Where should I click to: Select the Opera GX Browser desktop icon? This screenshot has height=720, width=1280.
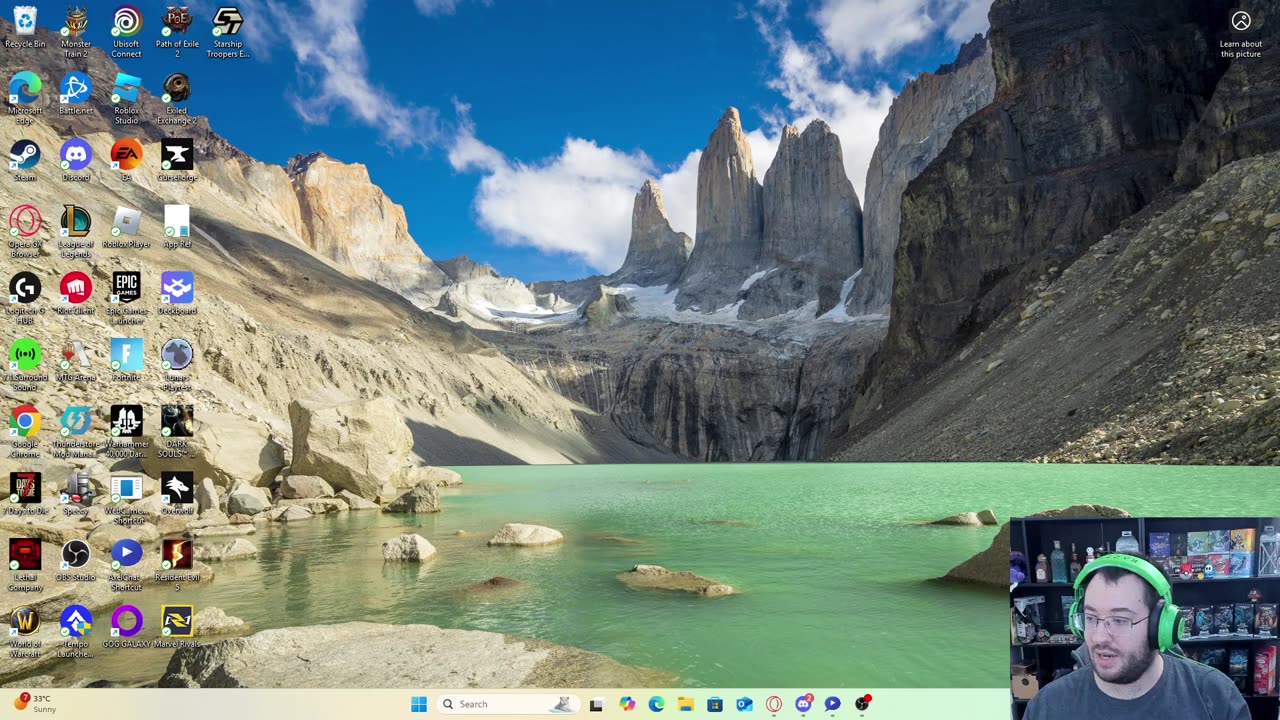(x=25, y=232)
